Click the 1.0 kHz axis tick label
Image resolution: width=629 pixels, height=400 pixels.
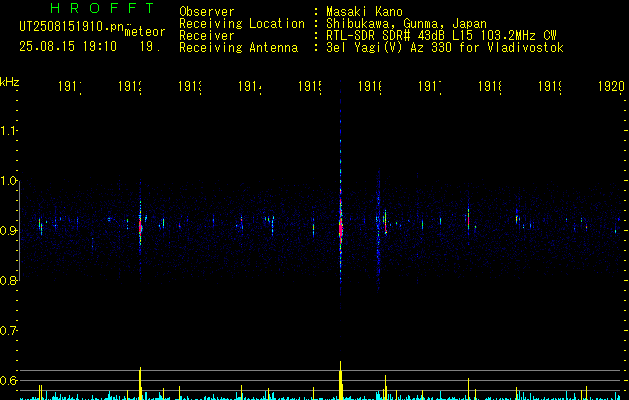[x=8, y=181]
